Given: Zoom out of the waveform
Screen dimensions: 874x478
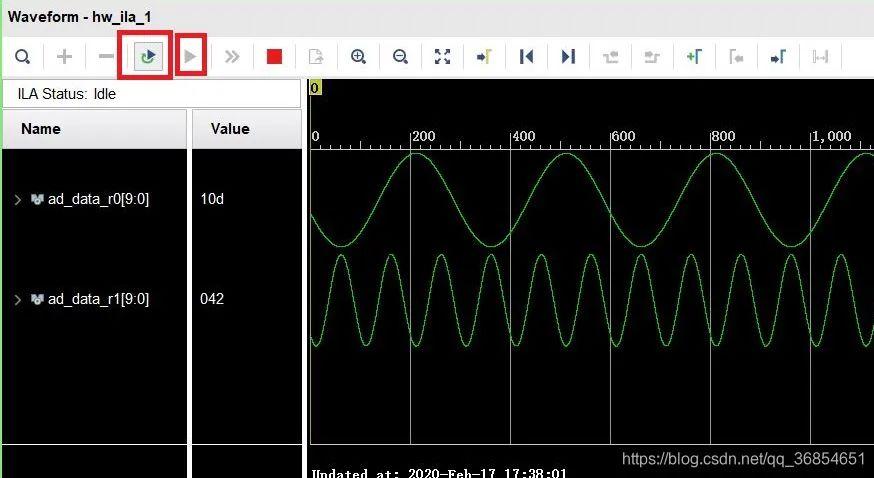Looking at the screenshot, I should click(400, 56).
